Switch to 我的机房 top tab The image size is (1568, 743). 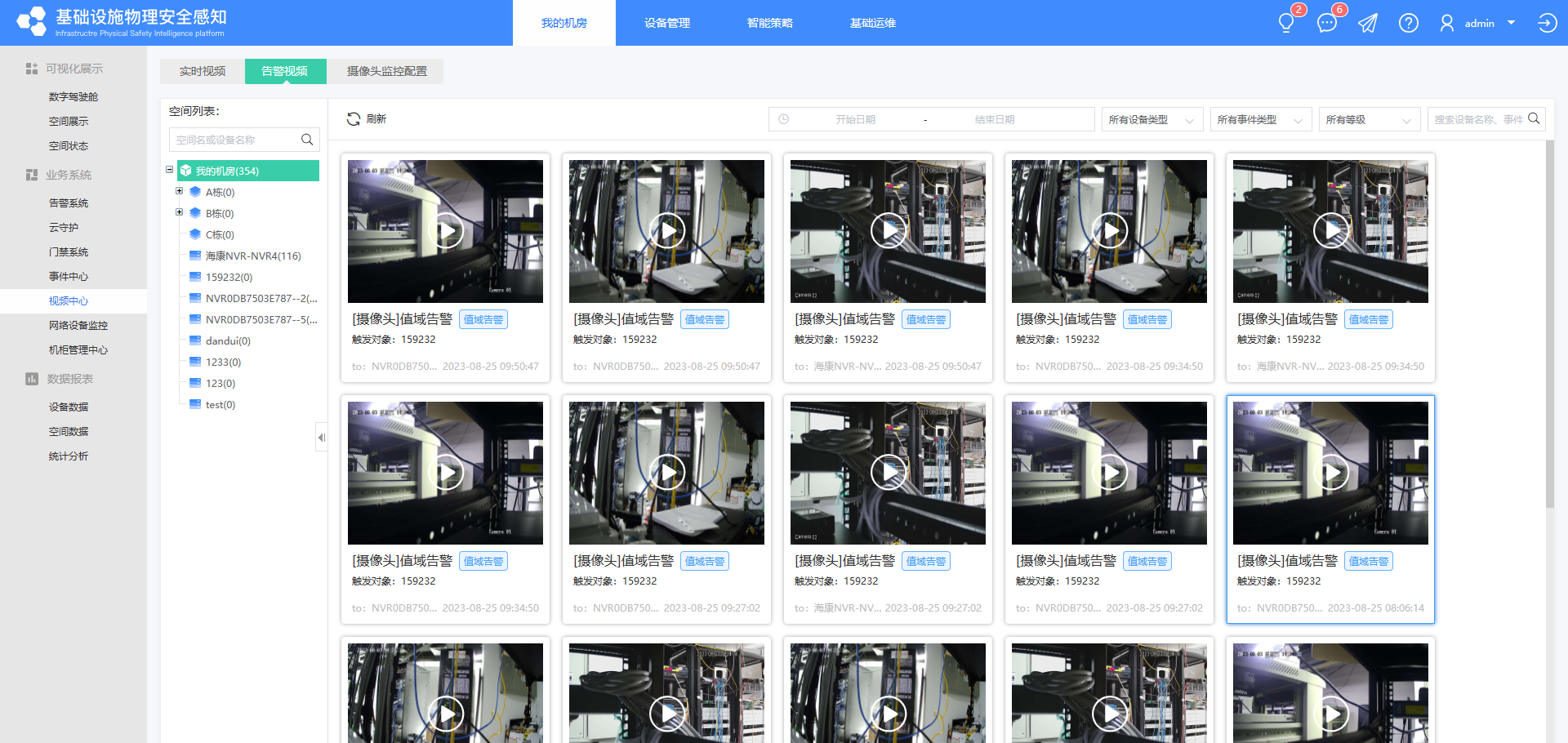(564, 23)
